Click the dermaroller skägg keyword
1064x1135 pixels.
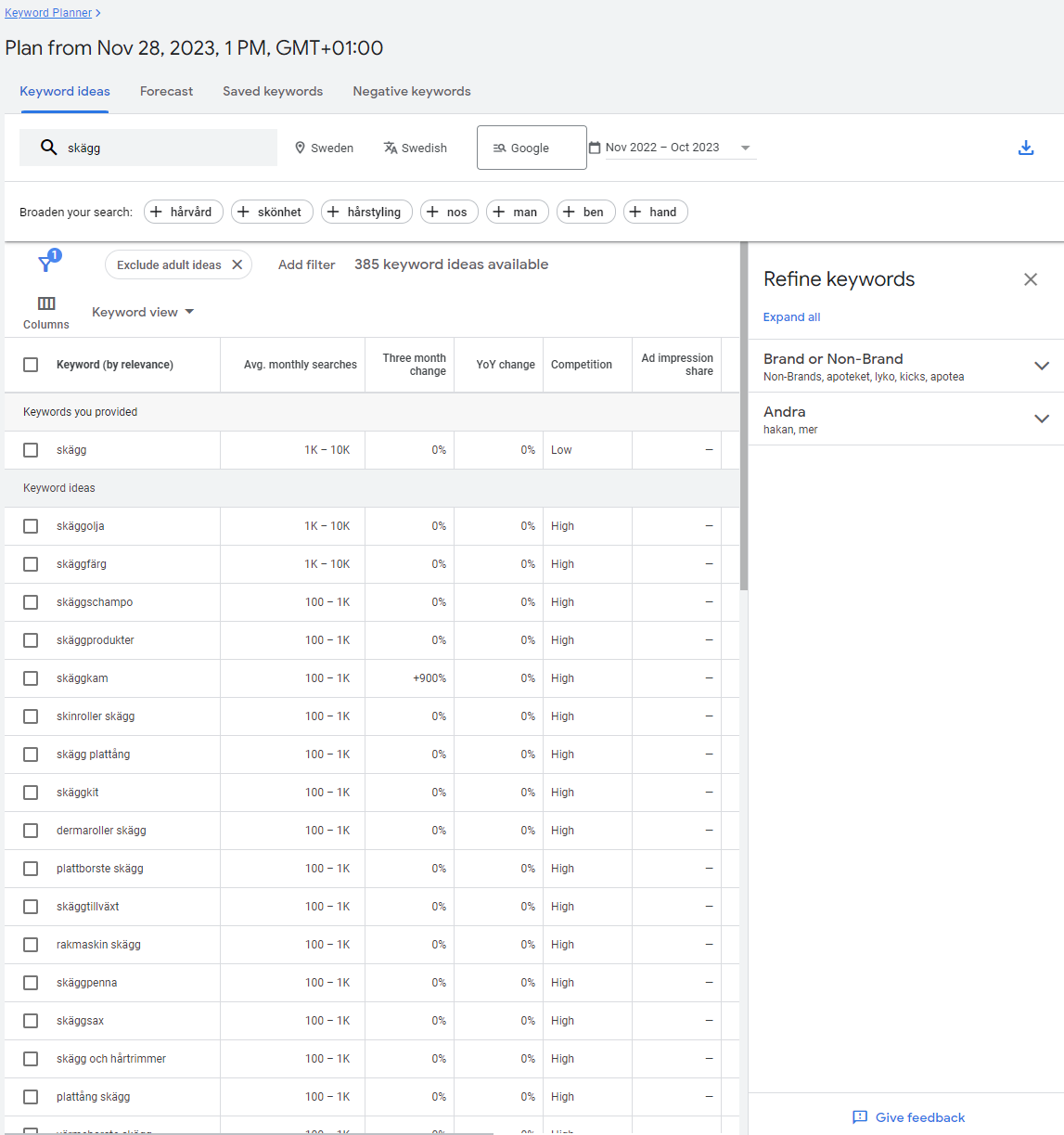pyautogui.click(x=101, y=831)
